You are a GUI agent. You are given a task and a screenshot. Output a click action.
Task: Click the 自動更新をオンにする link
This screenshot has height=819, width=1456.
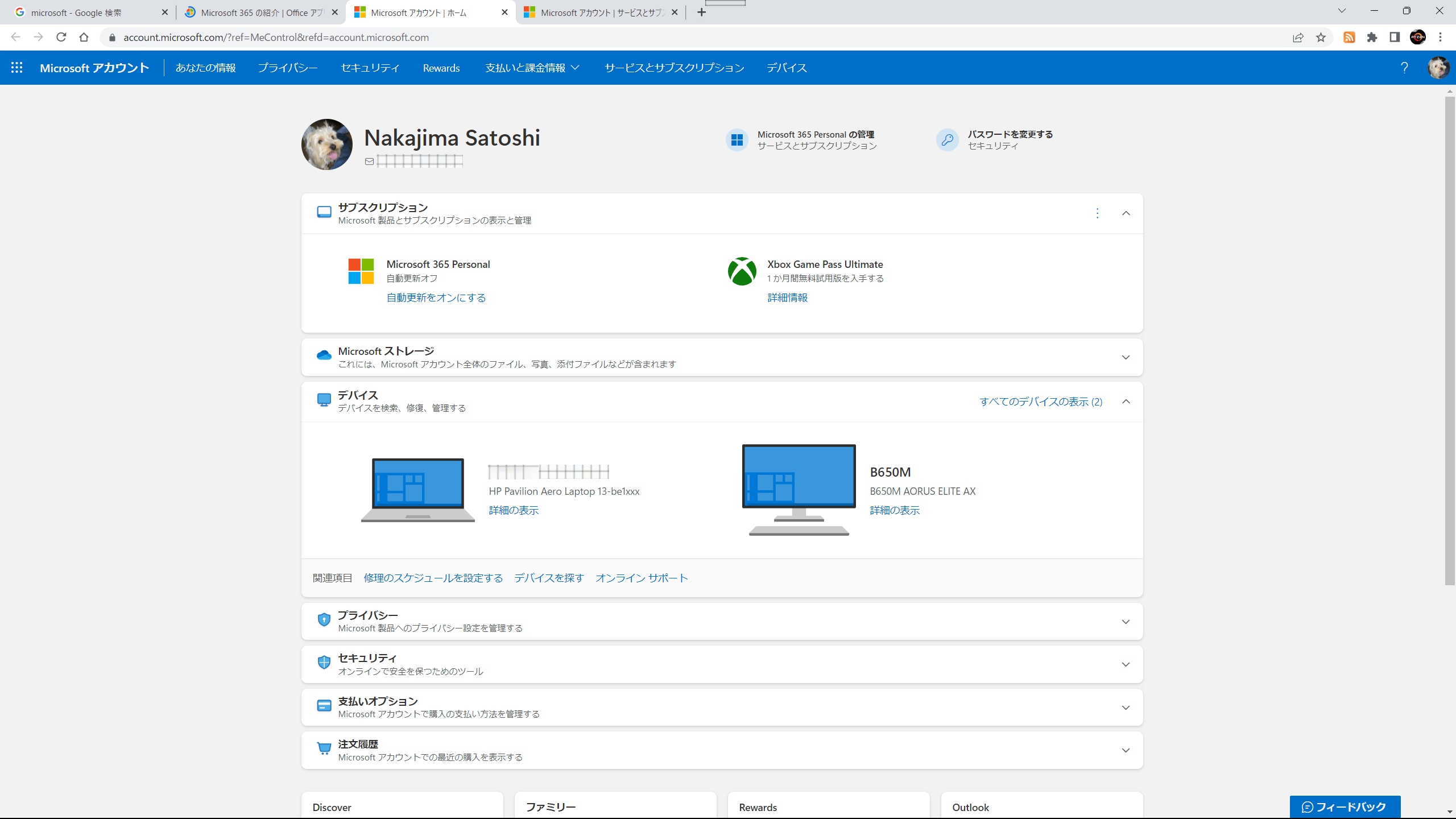[436, 297]
